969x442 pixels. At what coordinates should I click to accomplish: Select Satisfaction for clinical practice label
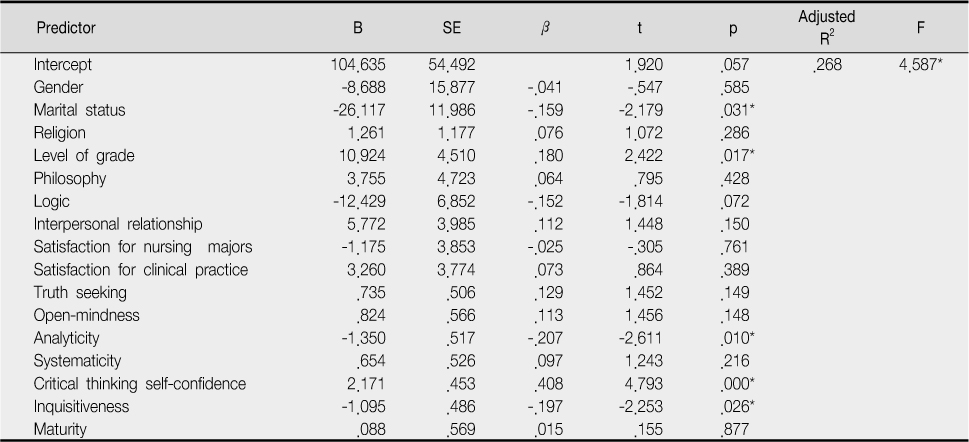141,270
